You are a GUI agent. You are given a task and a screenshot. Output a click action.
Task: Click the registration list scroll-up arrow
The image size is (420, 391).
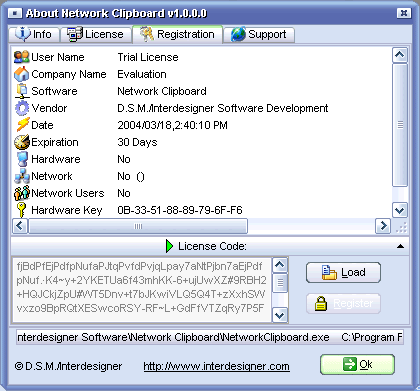pos(400,55)
